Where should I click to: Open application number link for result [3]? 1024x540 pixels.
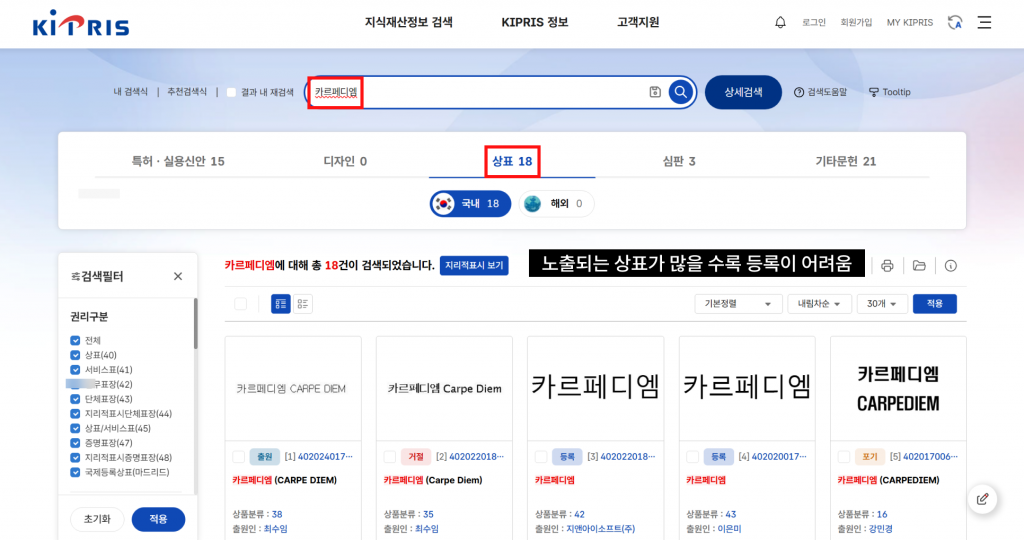(x=628, y=456)
